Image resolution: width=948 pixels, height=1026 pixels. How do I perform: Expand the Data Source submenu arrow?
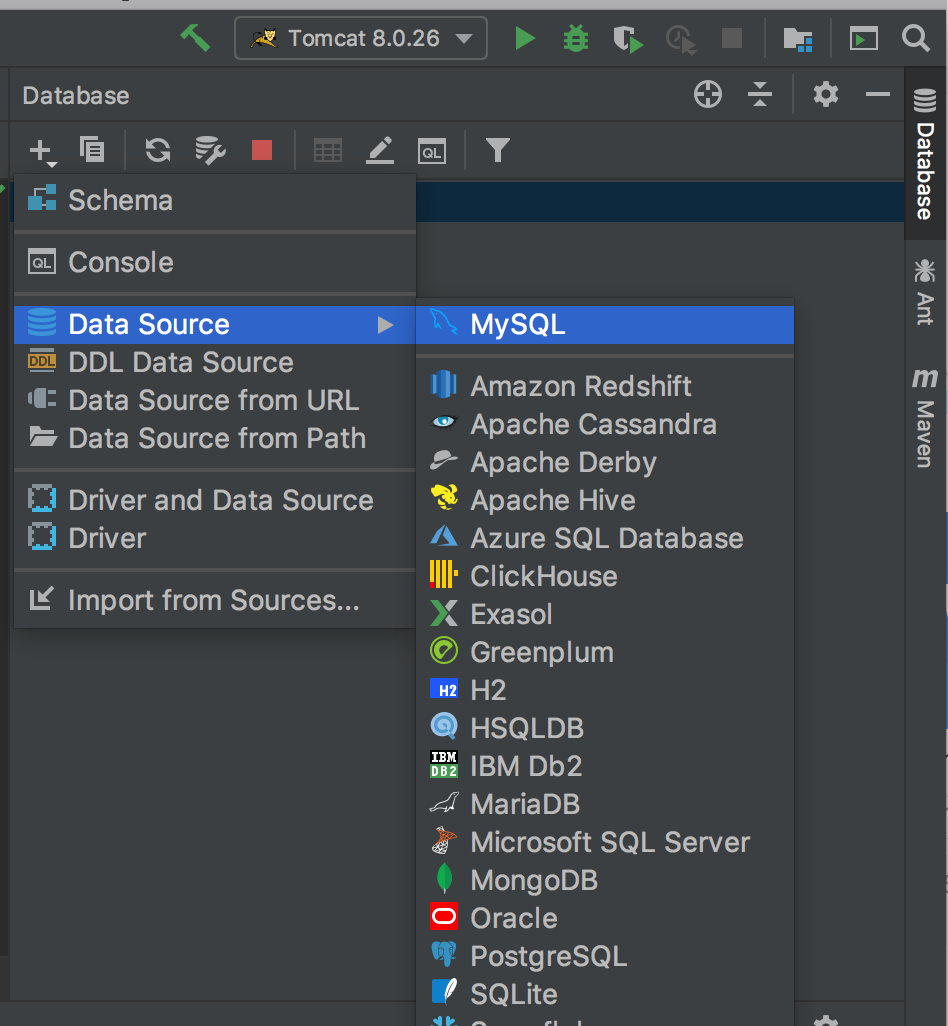pos(385,325)
